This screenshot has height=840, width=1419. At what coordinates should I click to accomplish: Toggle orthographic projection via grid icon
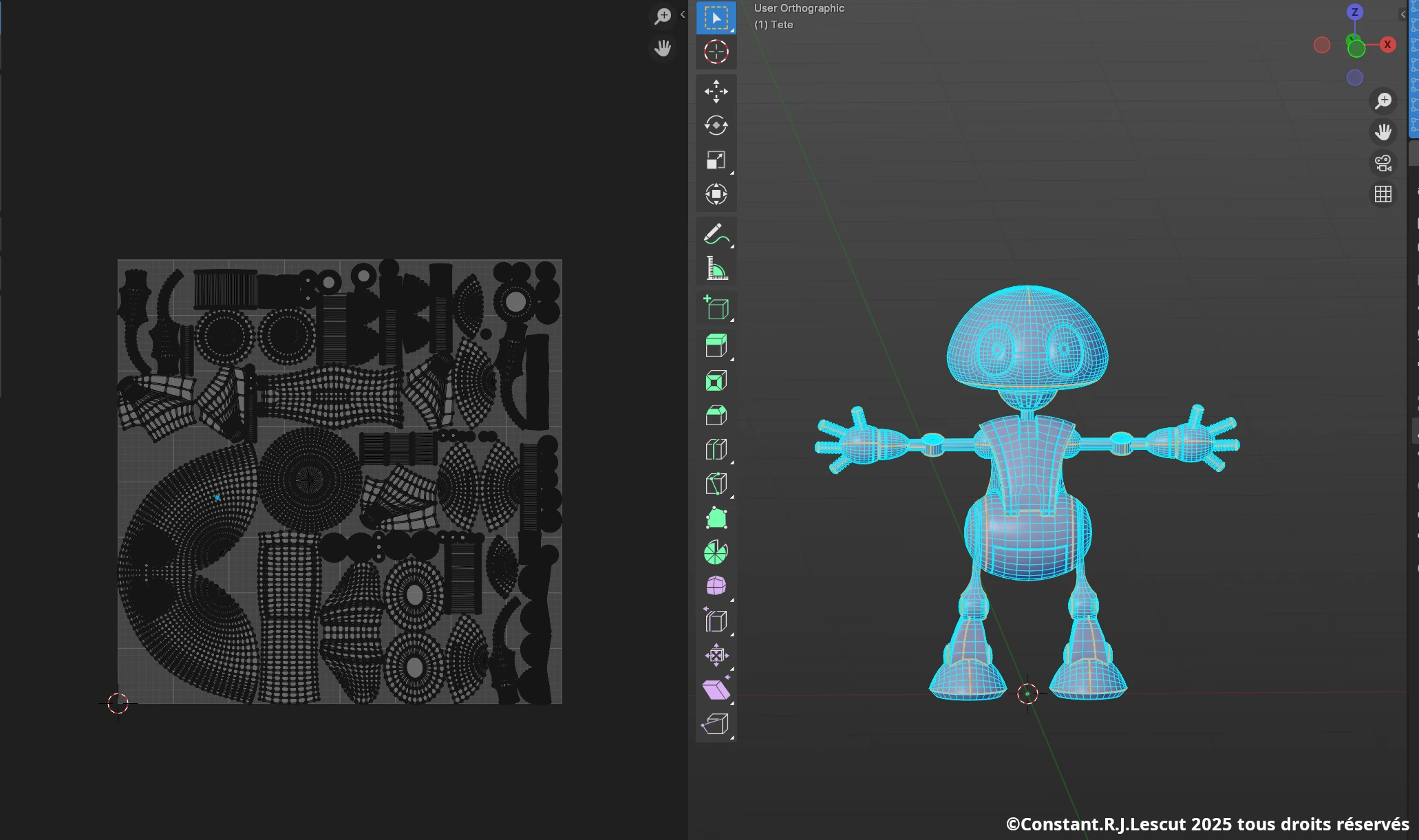pos(1383,193)
